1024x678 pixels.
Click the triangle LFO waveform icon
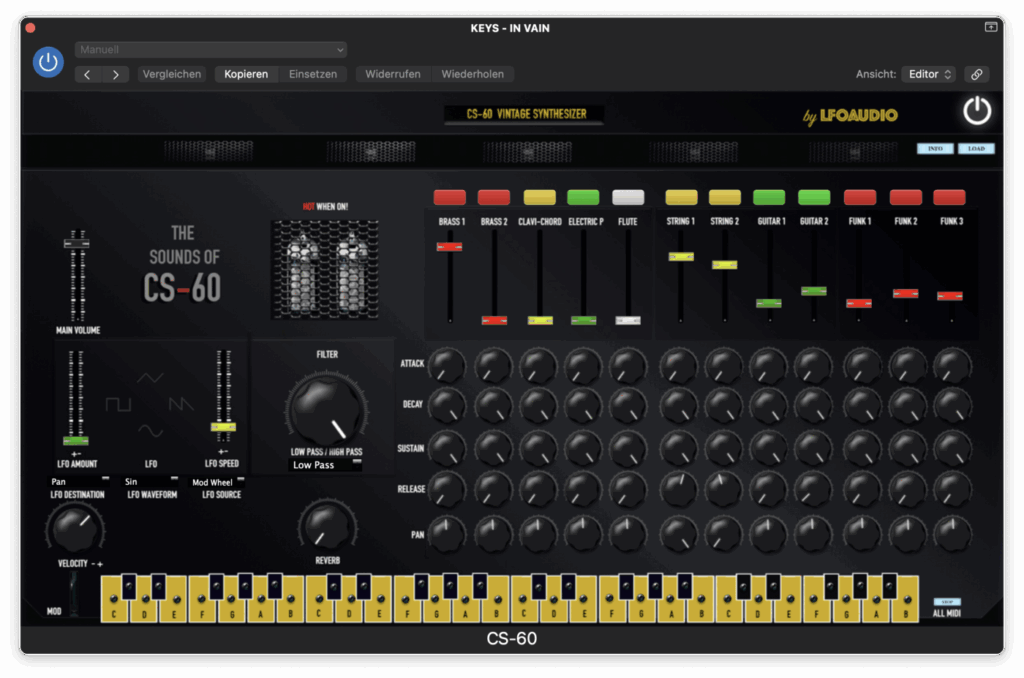150,378
